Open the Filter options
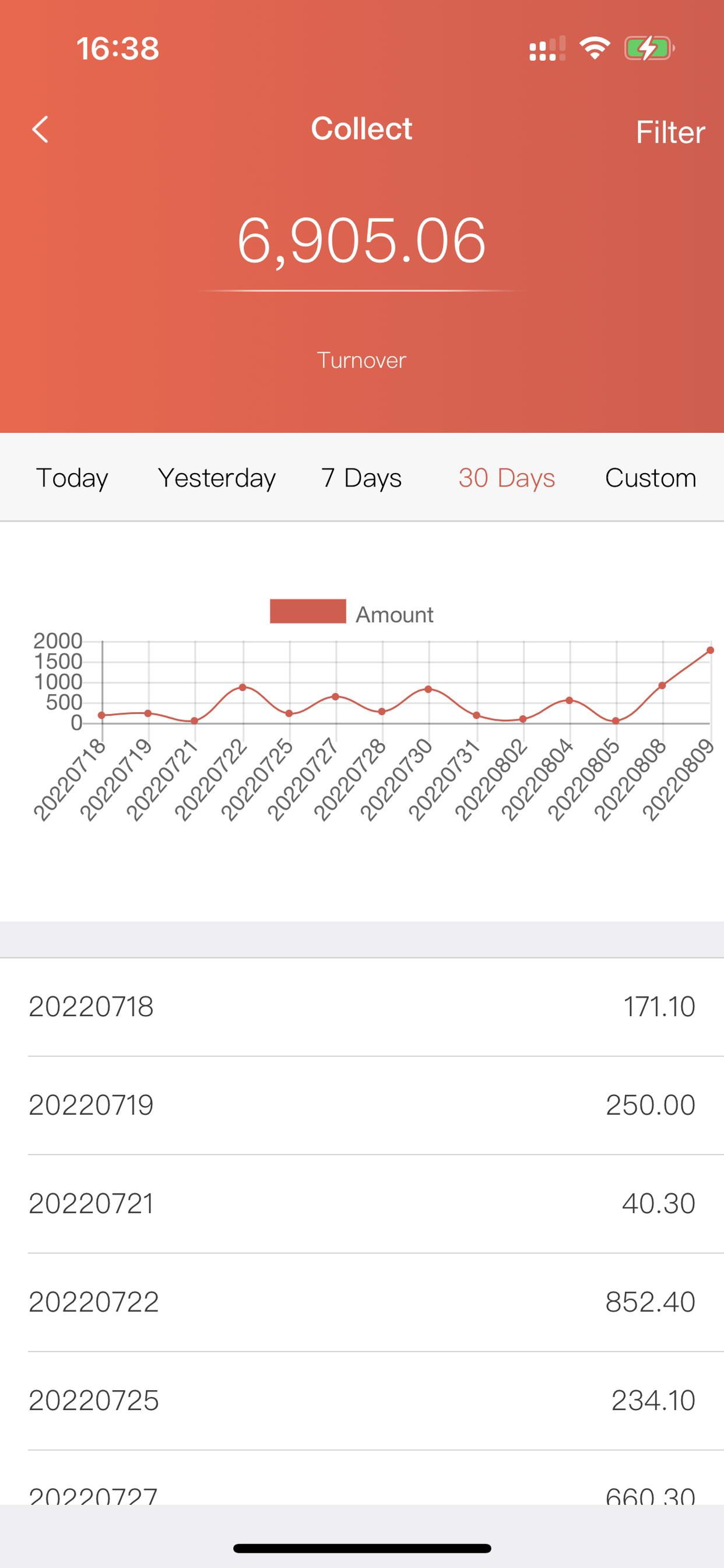 point(670,131)
